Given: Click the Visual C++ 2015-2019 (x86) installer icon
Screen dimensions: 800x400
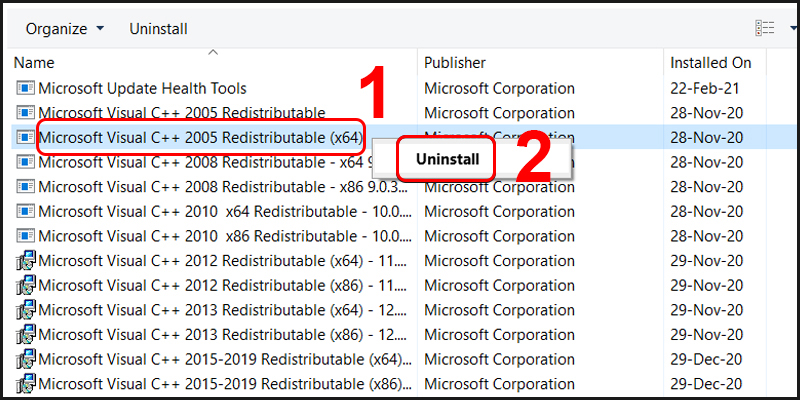Looking at the screenshot, I should point(26,384).
